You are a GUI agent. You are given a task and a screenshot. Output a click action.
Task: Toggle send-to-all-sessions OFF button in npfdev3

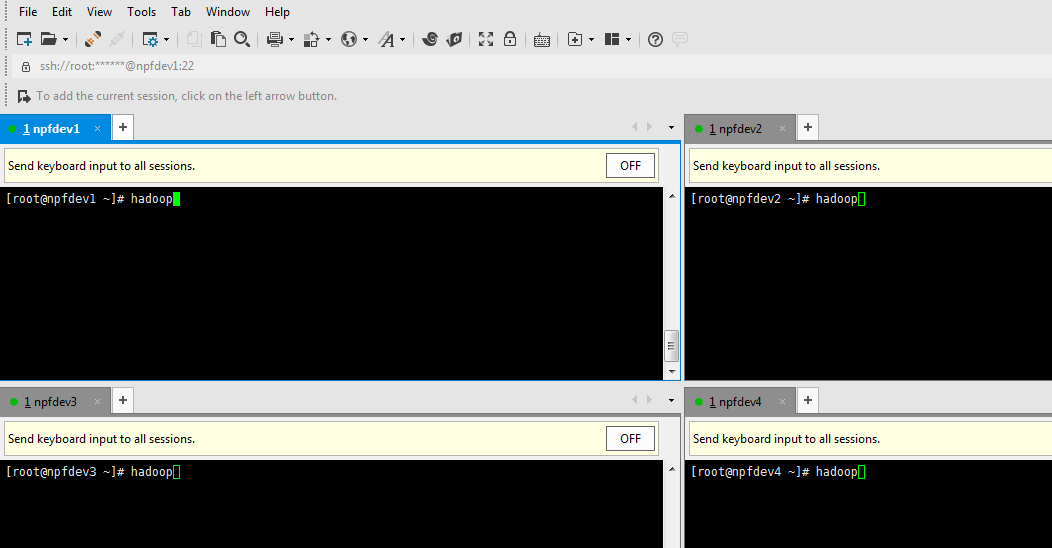click(x=630, y=438)
